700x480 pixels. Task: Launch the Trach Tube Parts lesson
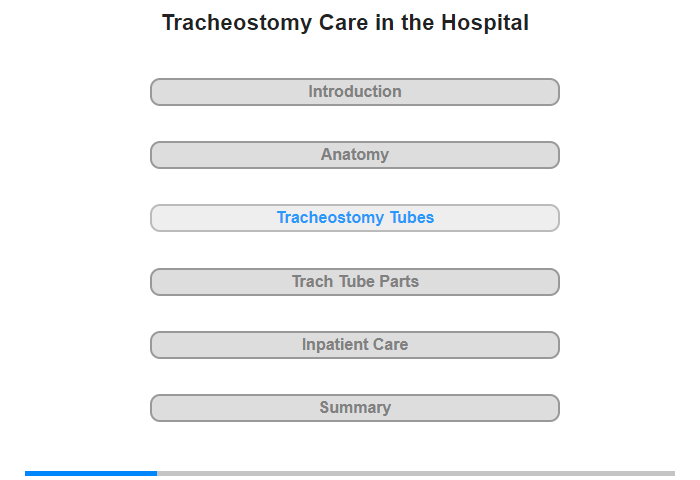tap(355, 282)
